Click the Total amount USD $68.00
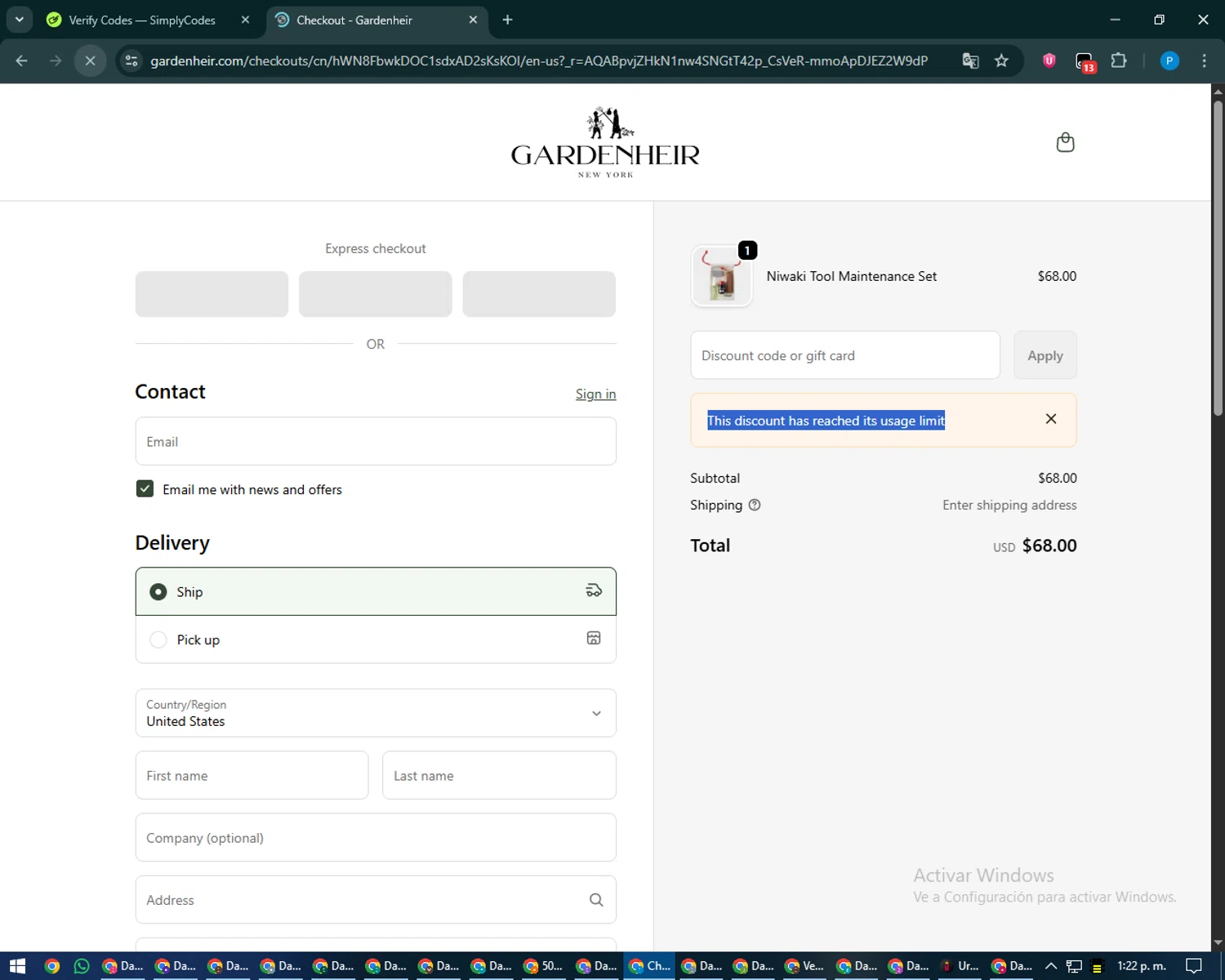Viewport: 1225px width, 980px height. point(1035,546)
